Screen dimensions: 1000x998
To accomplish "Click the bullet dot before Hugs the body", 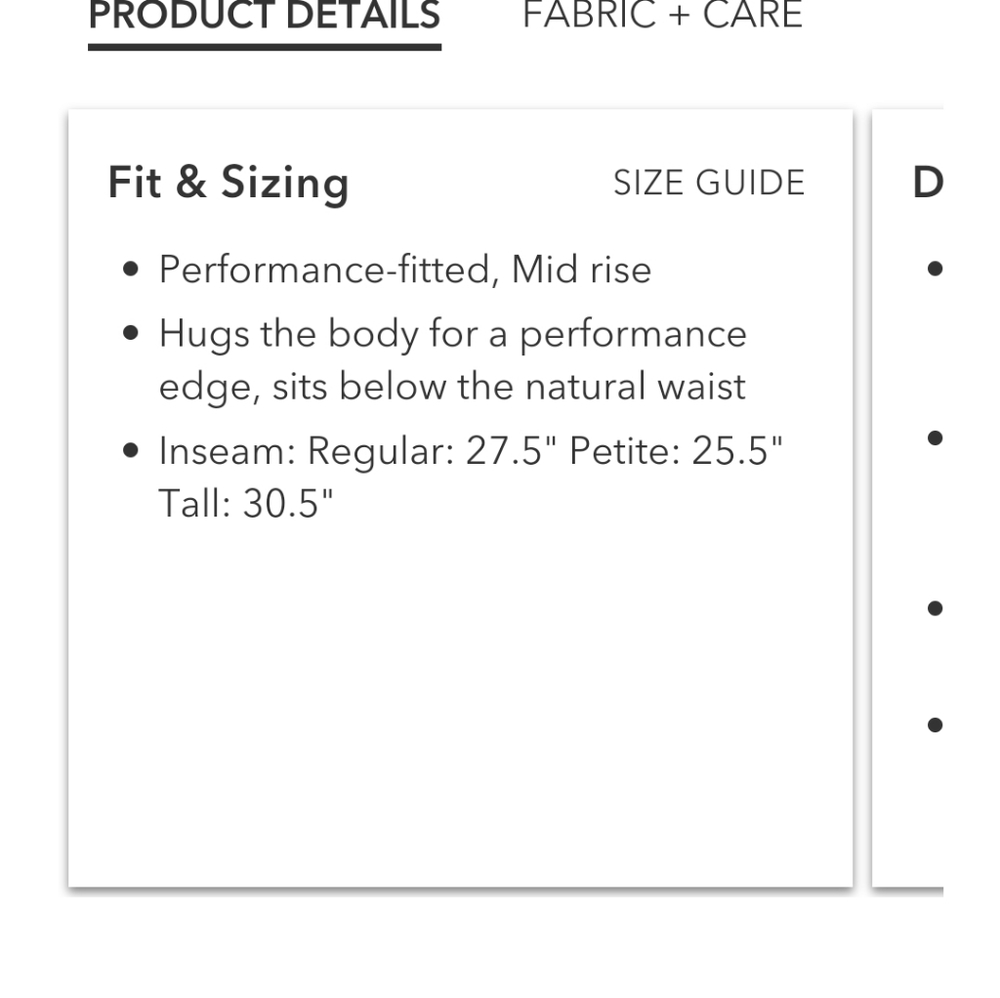I will click(x=131, y=333).
